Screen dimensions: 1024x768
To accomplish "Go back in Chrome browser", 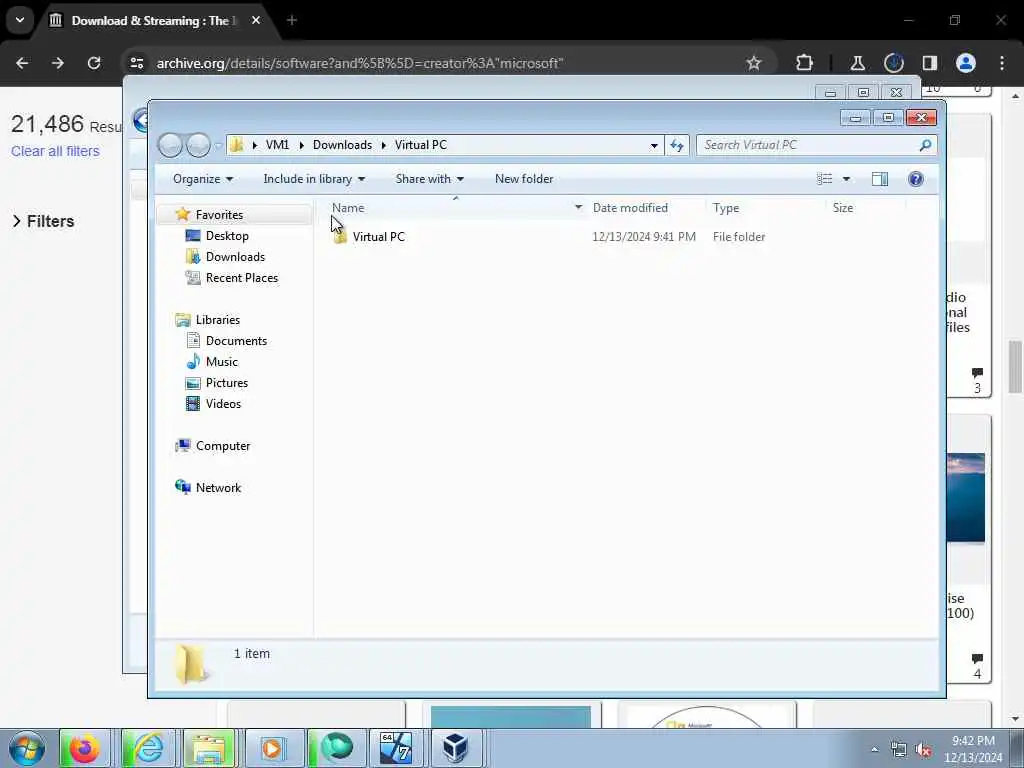I will [22, 63].
